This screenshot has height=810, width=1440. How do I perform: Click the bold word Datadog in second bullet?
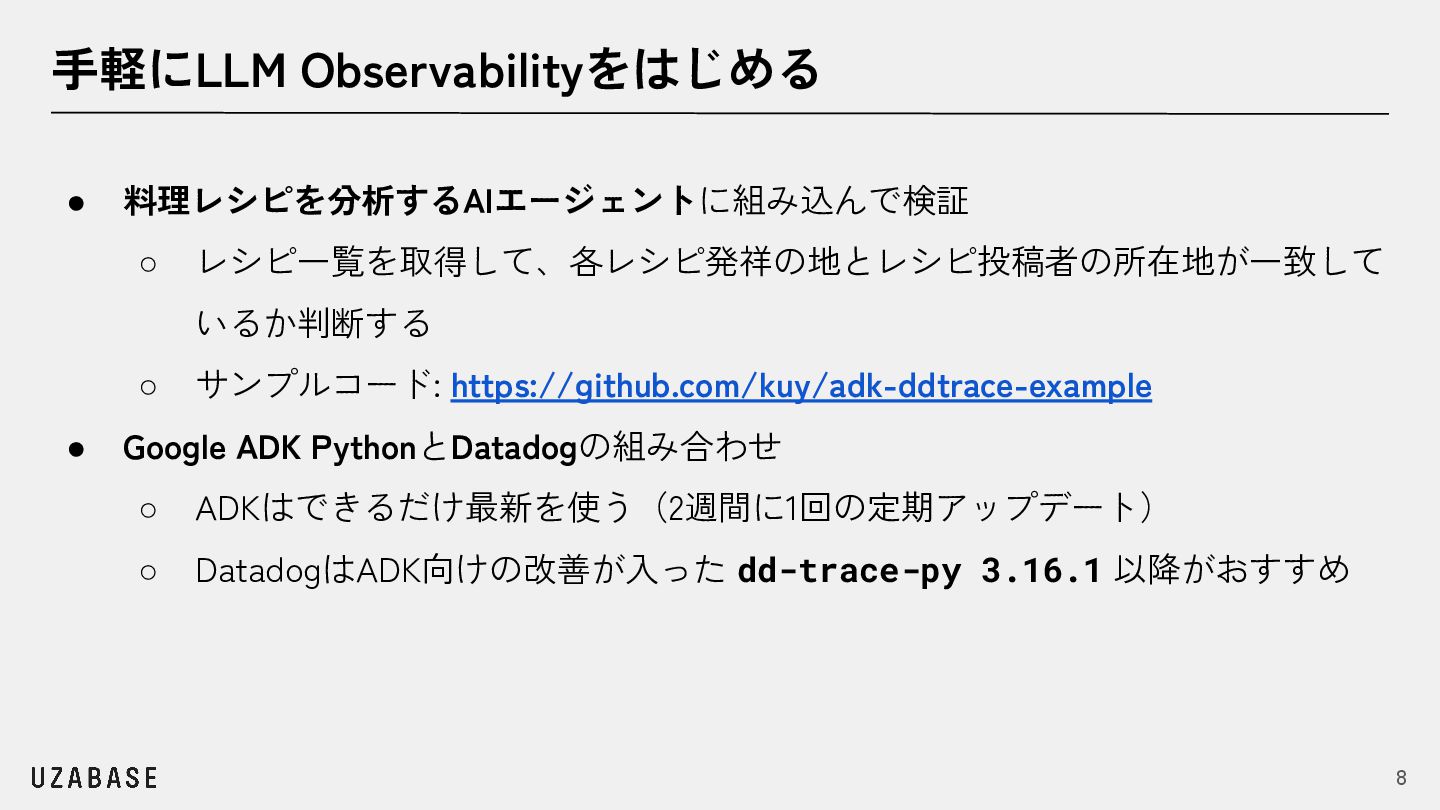coord(515,448)
